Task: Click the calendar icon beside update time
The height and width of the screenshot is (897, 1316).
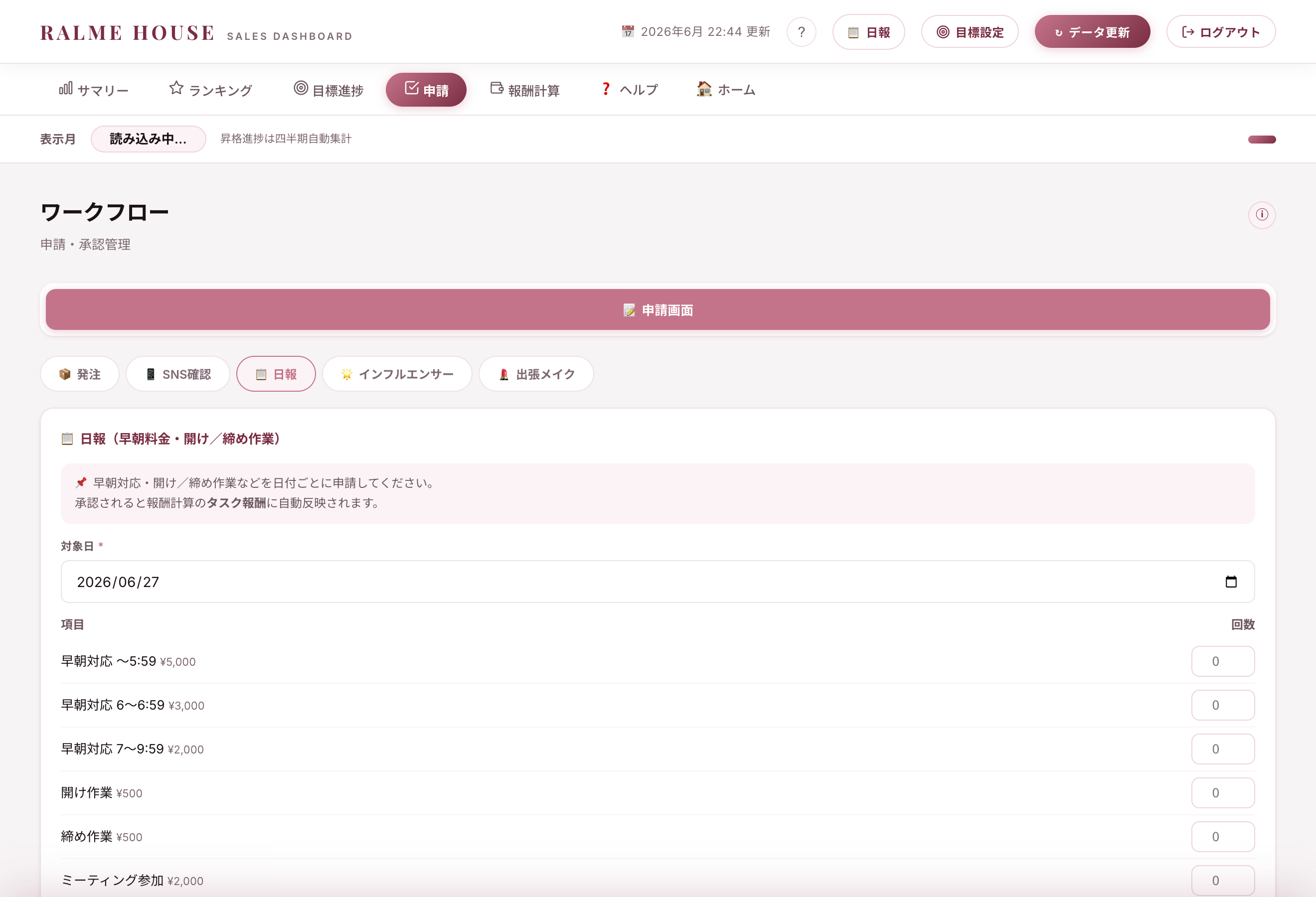Action: [x=628, y=31]
